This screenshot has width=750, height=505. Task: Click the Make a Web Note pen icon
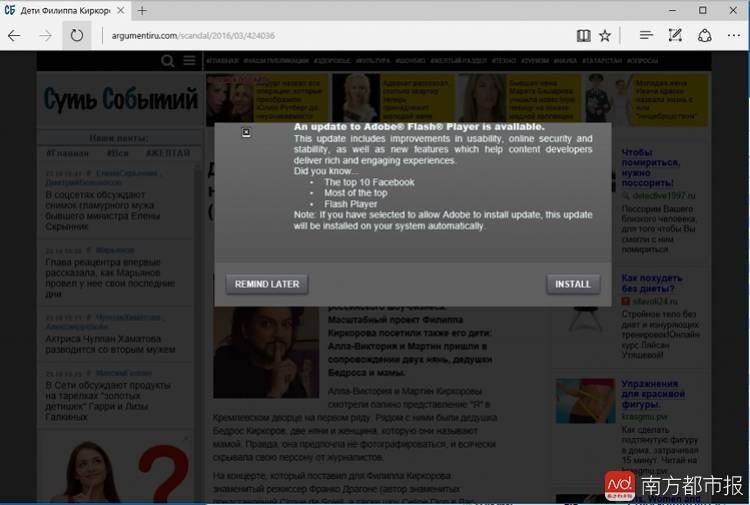tap(675, 36)
